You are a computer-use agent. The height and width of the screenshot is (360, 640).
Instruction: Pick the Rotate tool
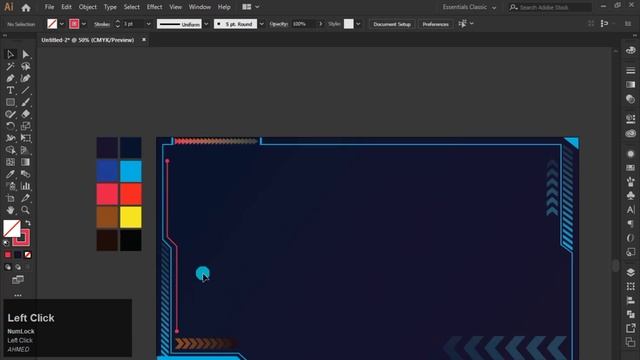(10, 126)
